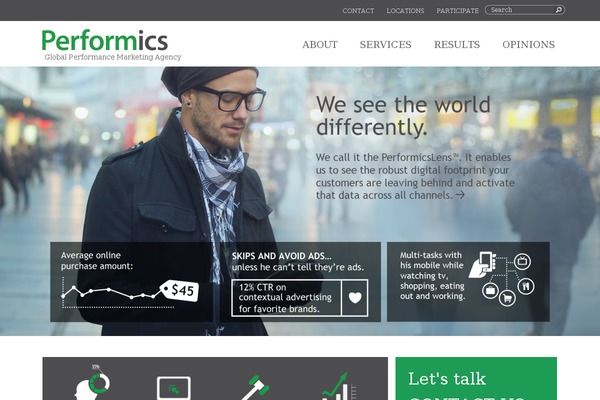Click the green bar chart growth icon

tap(339, 387)
